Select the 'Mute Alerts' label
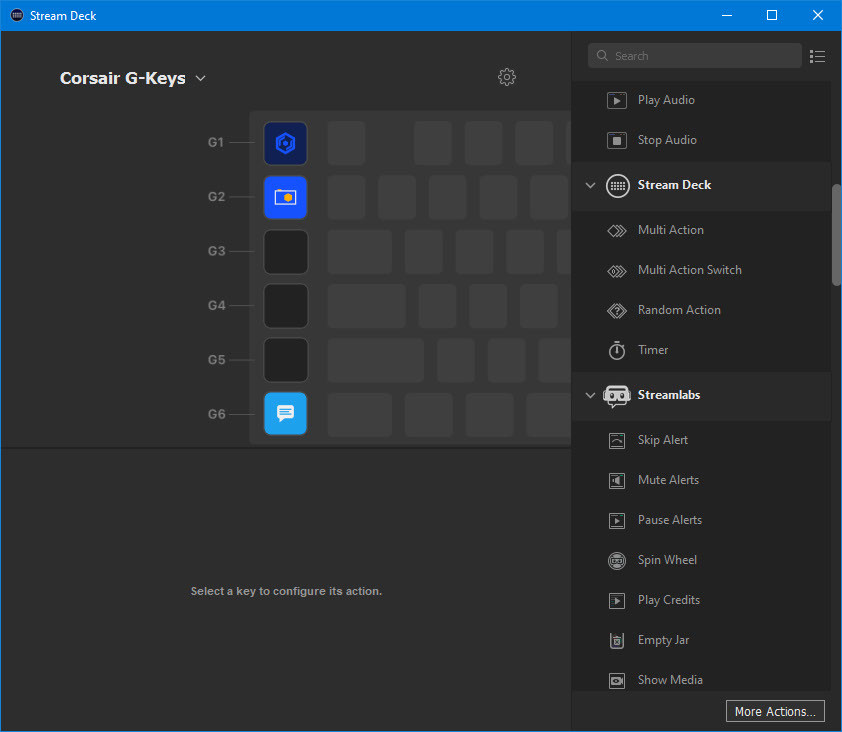Screen dimensions: 842x732 click(x=668, y=480)
